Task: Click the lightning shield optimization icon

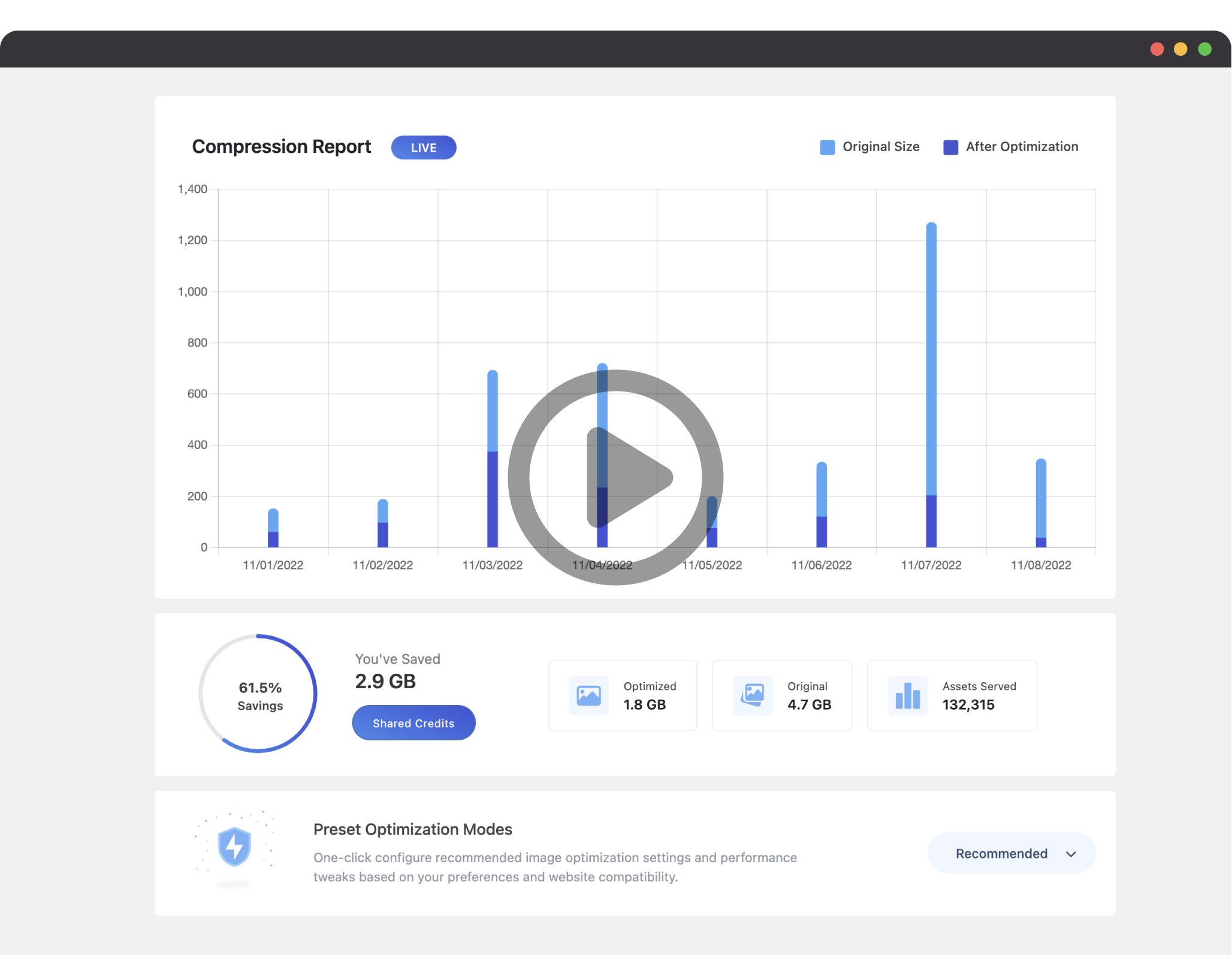Action: [234, 846]
